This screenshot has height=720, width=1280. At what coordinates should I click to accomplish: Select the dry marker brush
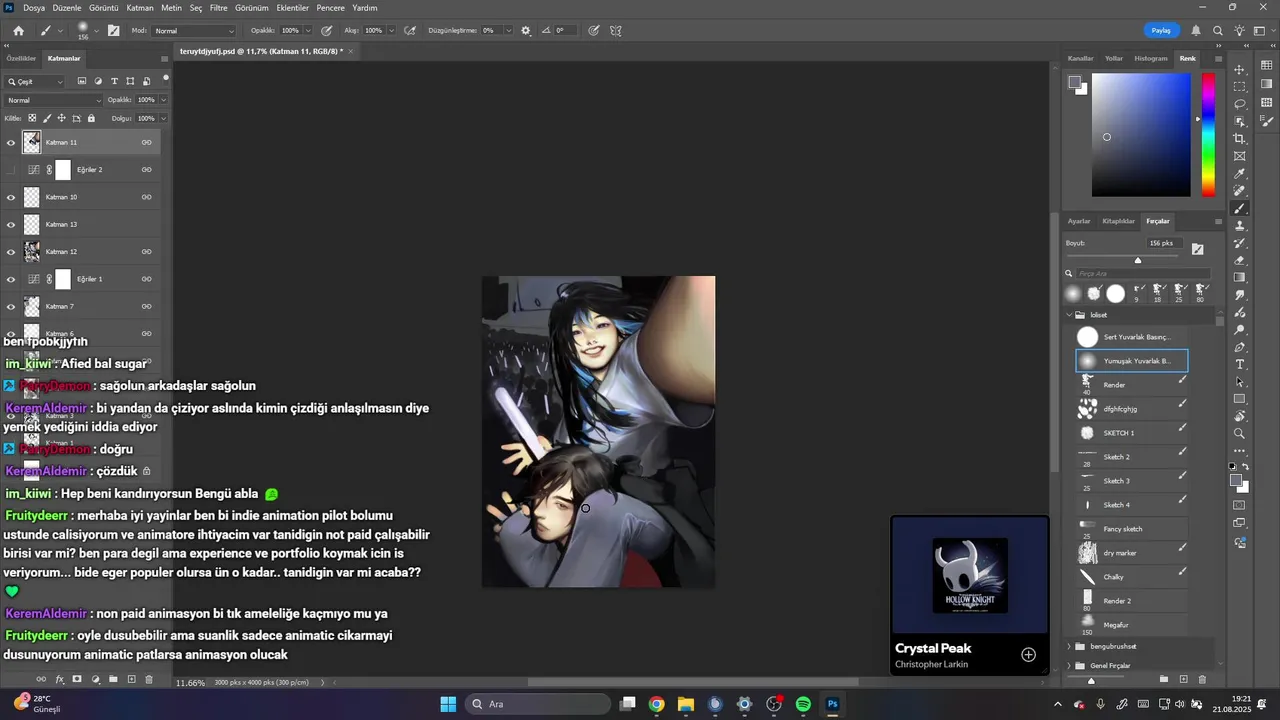(x=1132, y=553)
